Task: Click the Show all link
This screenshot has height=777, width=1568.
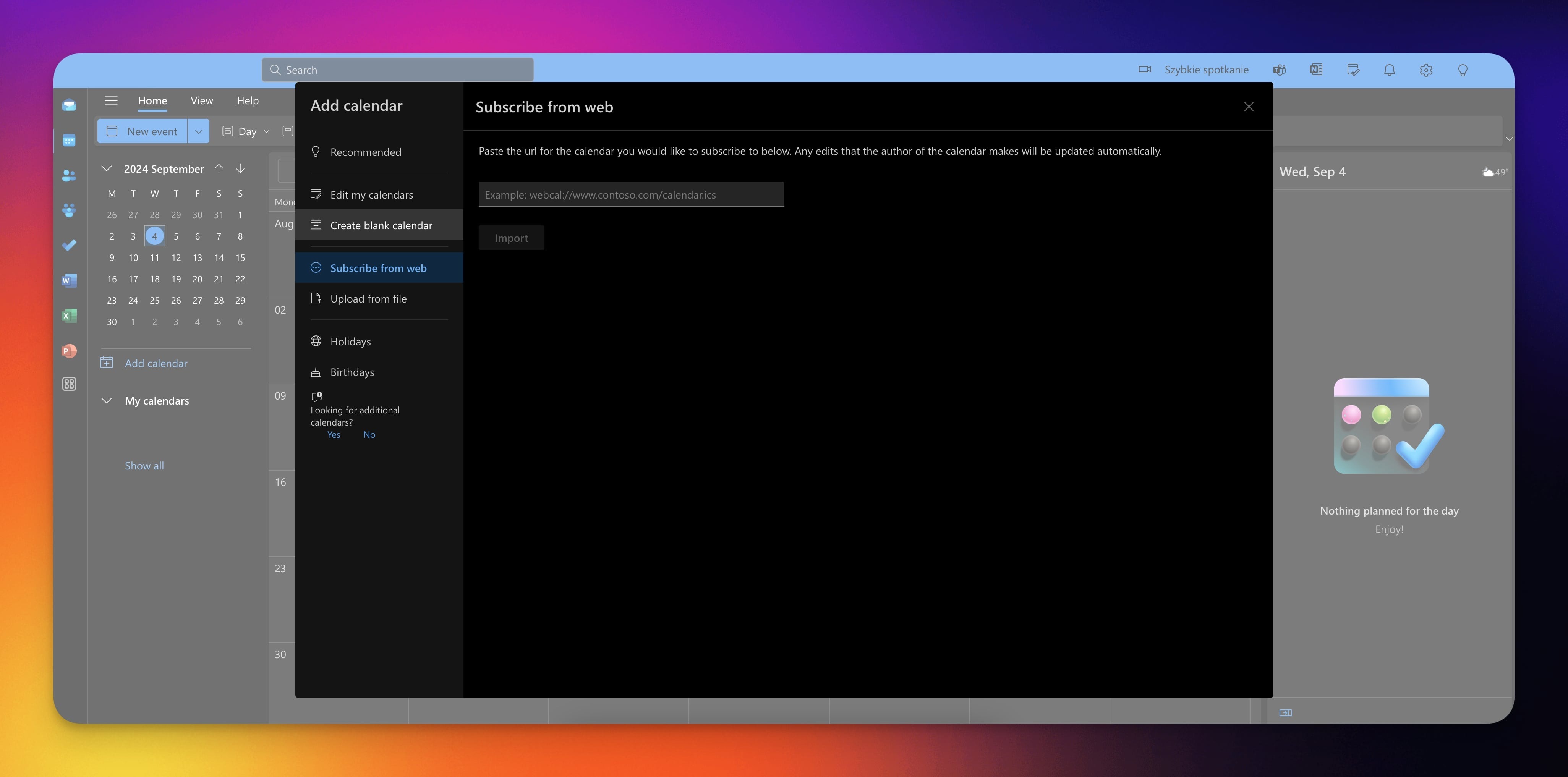Action: tap(144, 465)
